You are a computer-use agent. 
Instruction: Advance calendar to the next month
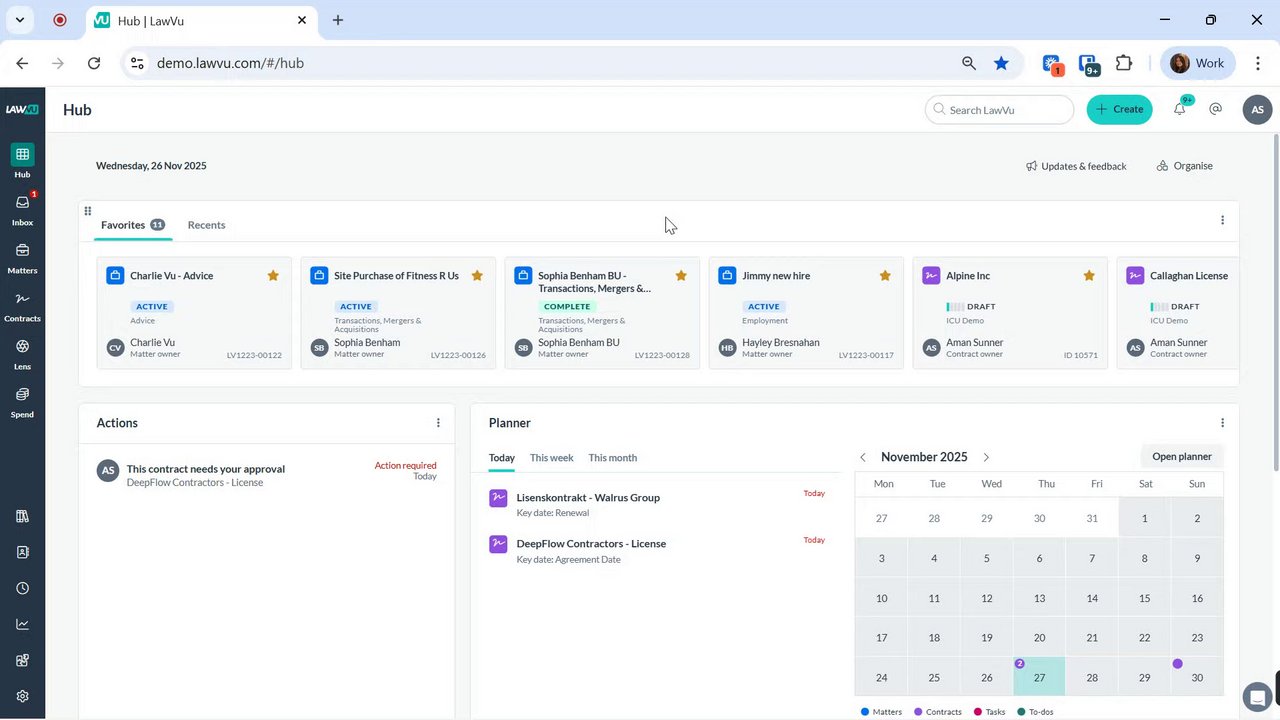986,457
